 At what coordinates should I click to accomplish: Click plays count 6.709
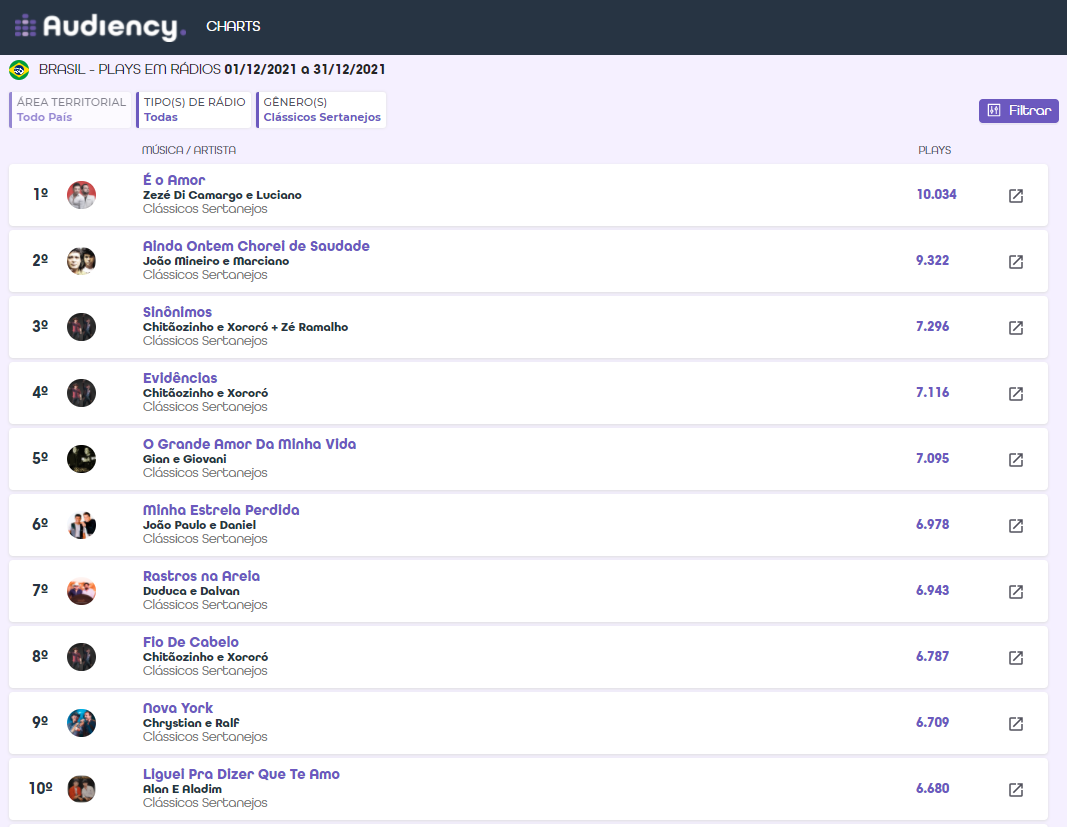pyautogui.click(x=932, y=723)
